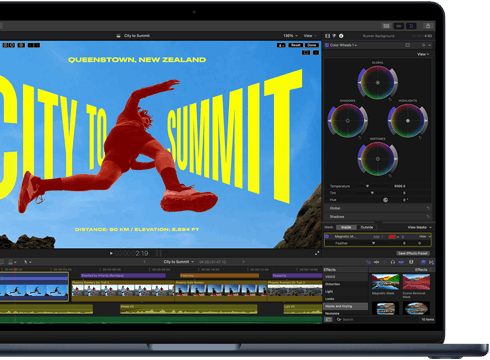
Task: Reset the Midtones color wheel
Action: point(390,176)
